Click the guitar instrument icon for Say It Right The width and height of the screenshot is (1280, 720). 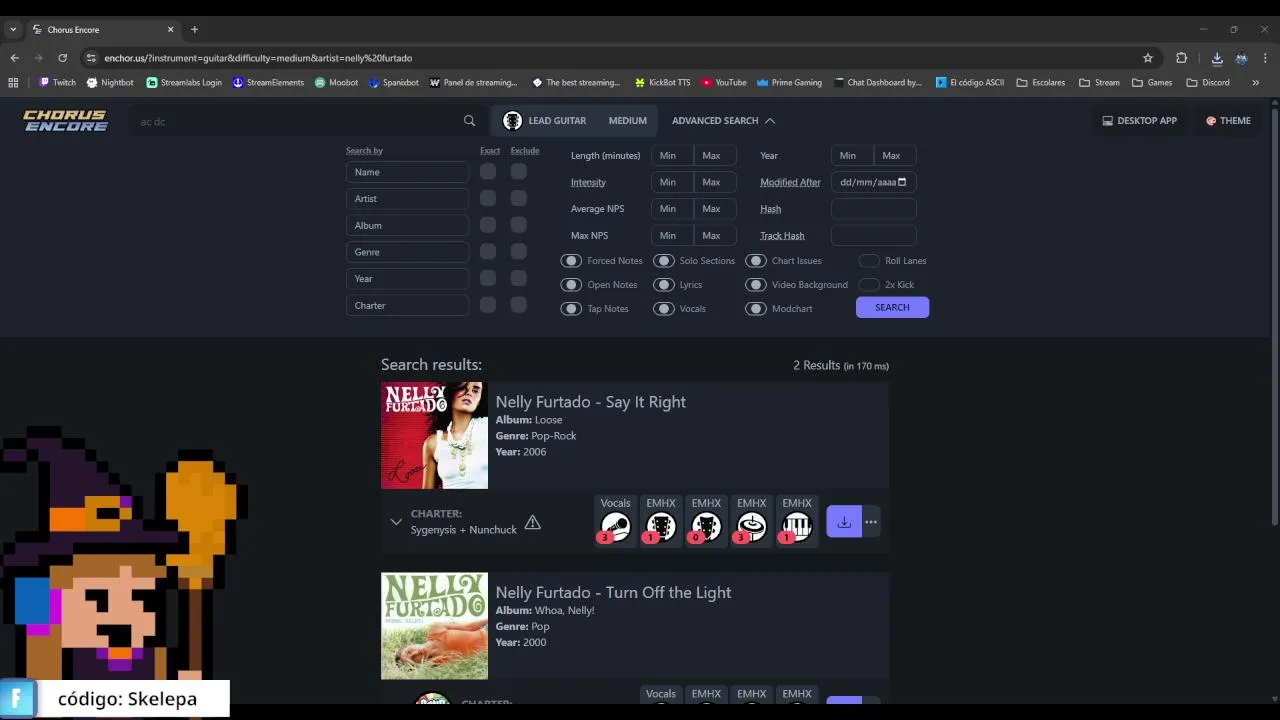coord(661,527)
